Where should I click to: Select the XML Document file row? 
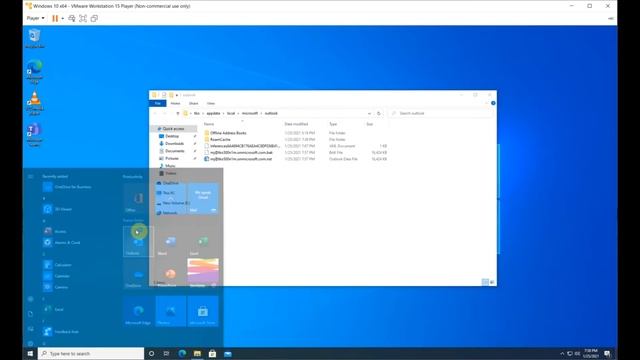(x=295, y=146)
